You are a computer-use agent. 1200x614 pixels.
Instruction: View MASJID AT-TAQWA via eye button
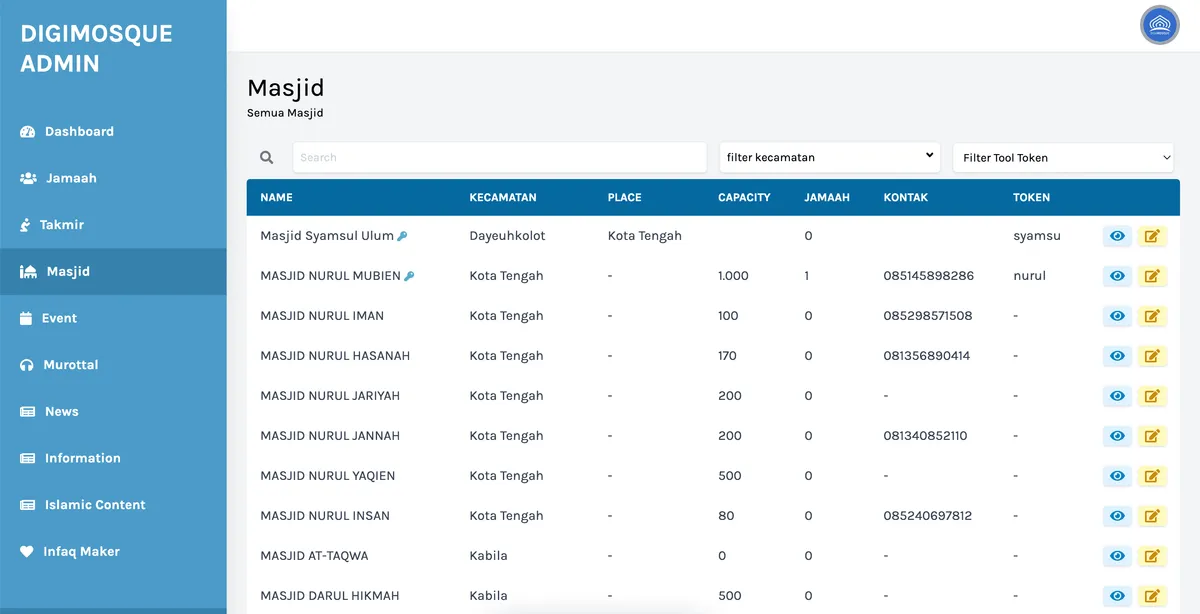(1117, 556)
